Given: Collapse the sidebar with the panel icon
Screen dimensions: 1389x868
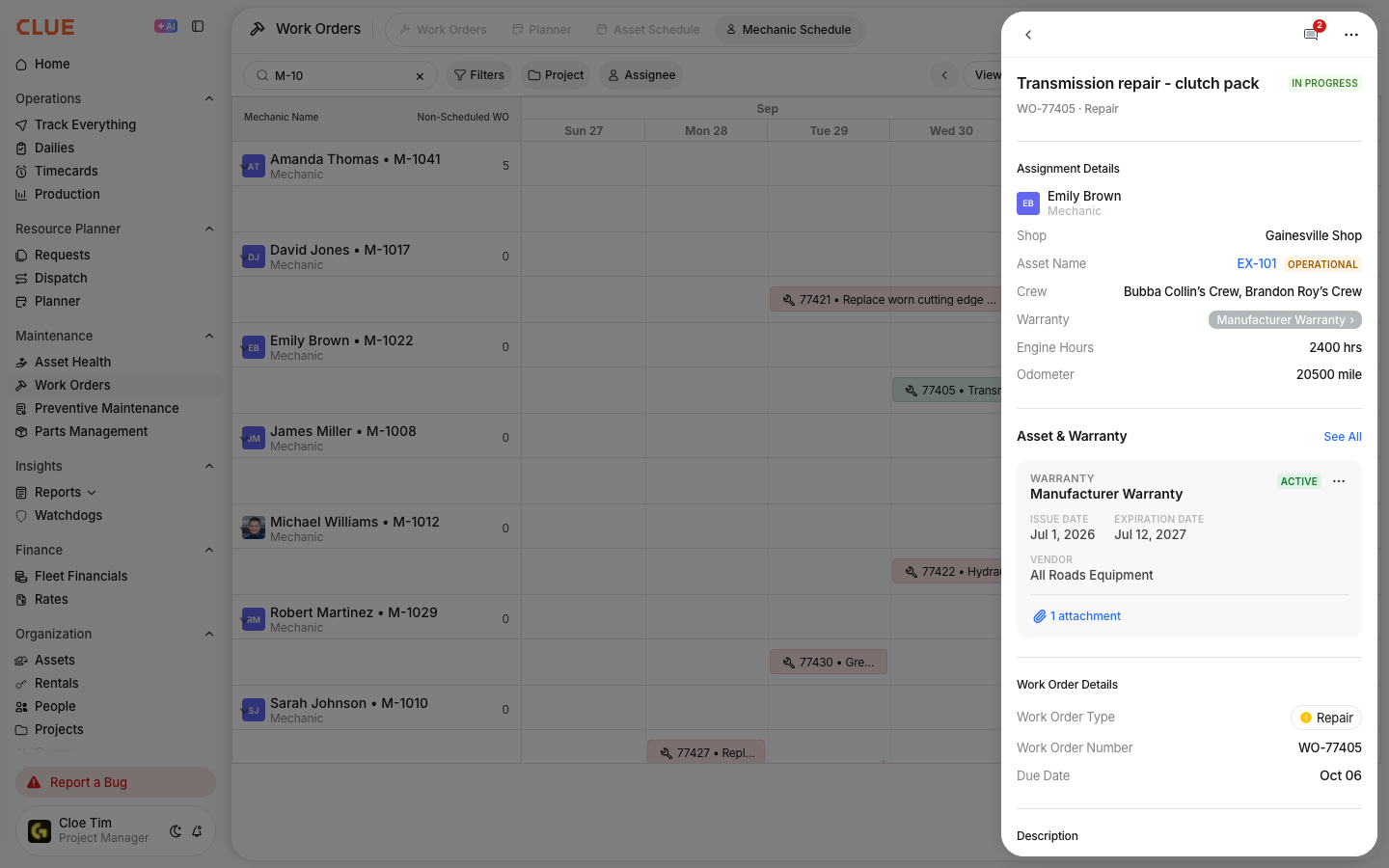Looking at the screenshot, I should coord(198,27).
